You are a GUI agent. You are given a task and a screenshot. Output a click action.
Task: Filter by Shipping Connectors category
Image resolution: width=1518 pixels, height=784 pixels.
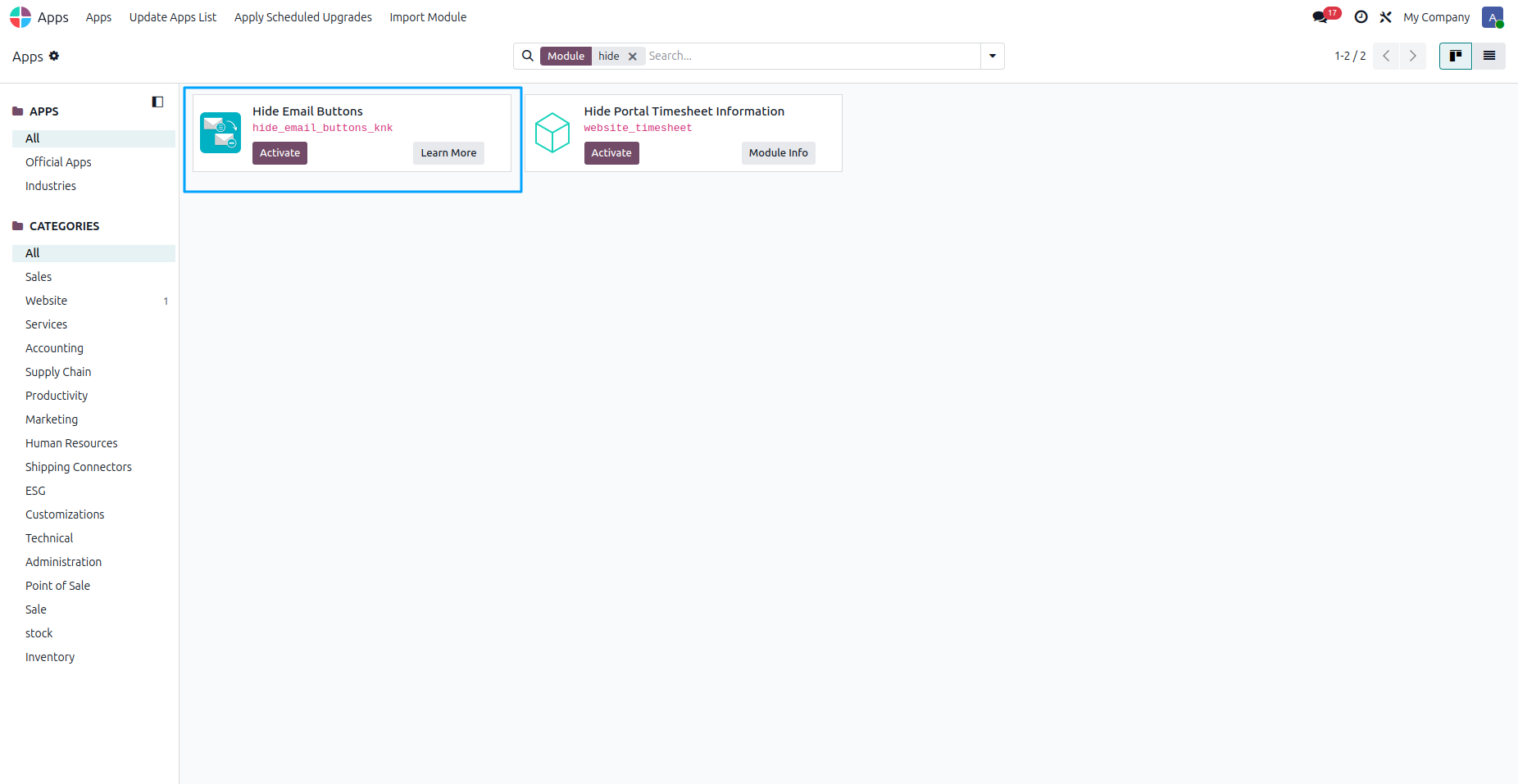click(93, 467)
